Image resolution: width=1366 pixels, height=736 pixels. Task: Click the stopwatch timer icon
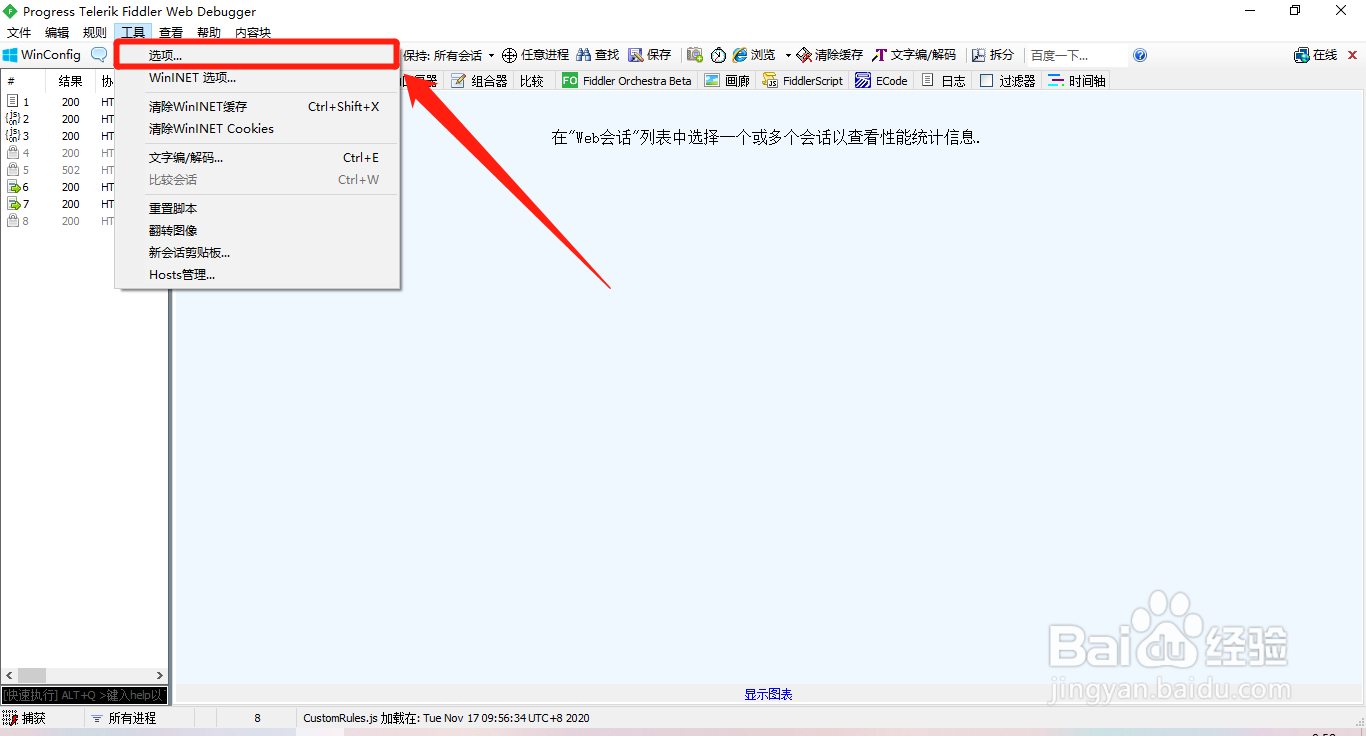(x=718, y=55)
